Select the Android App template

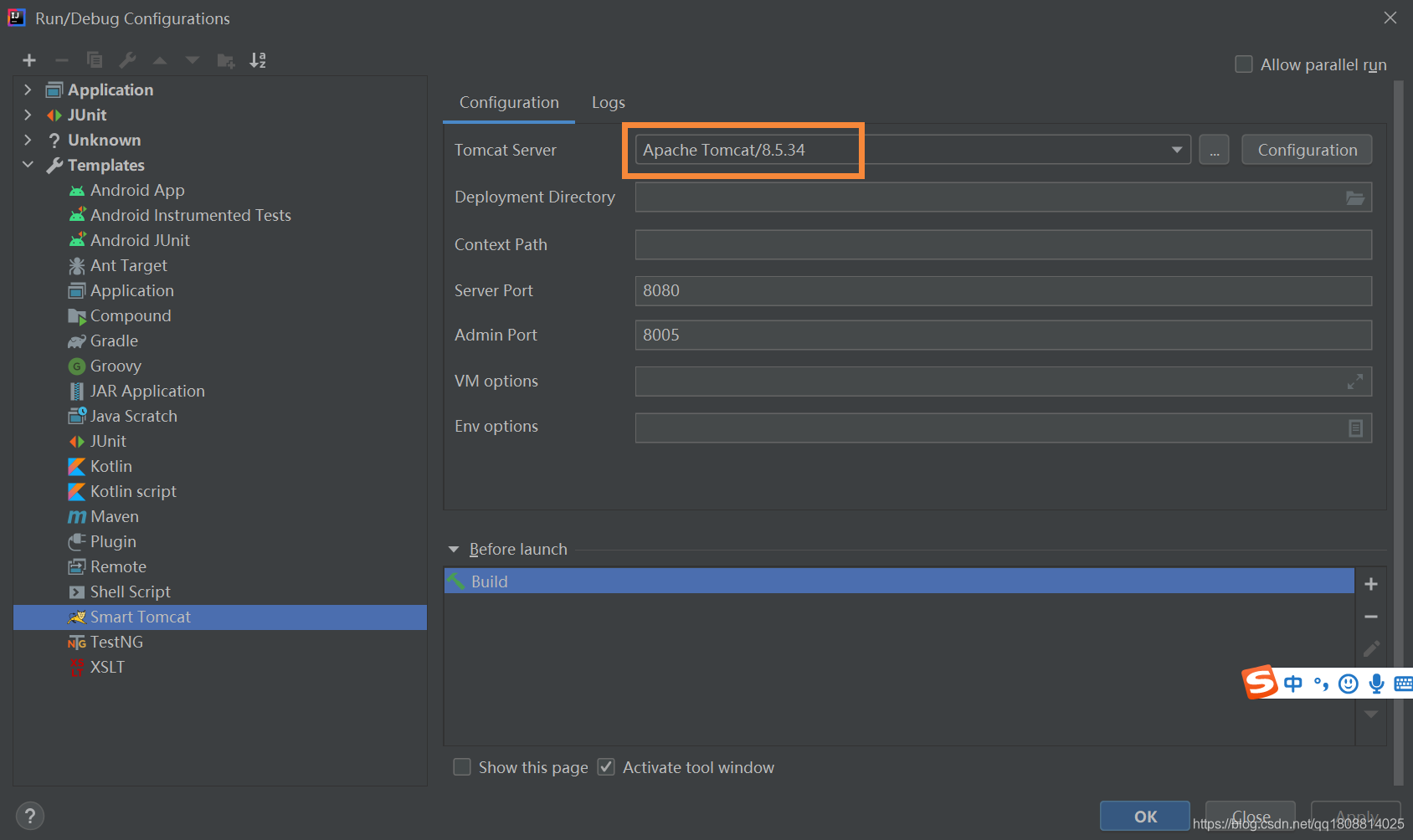(137, 190)
